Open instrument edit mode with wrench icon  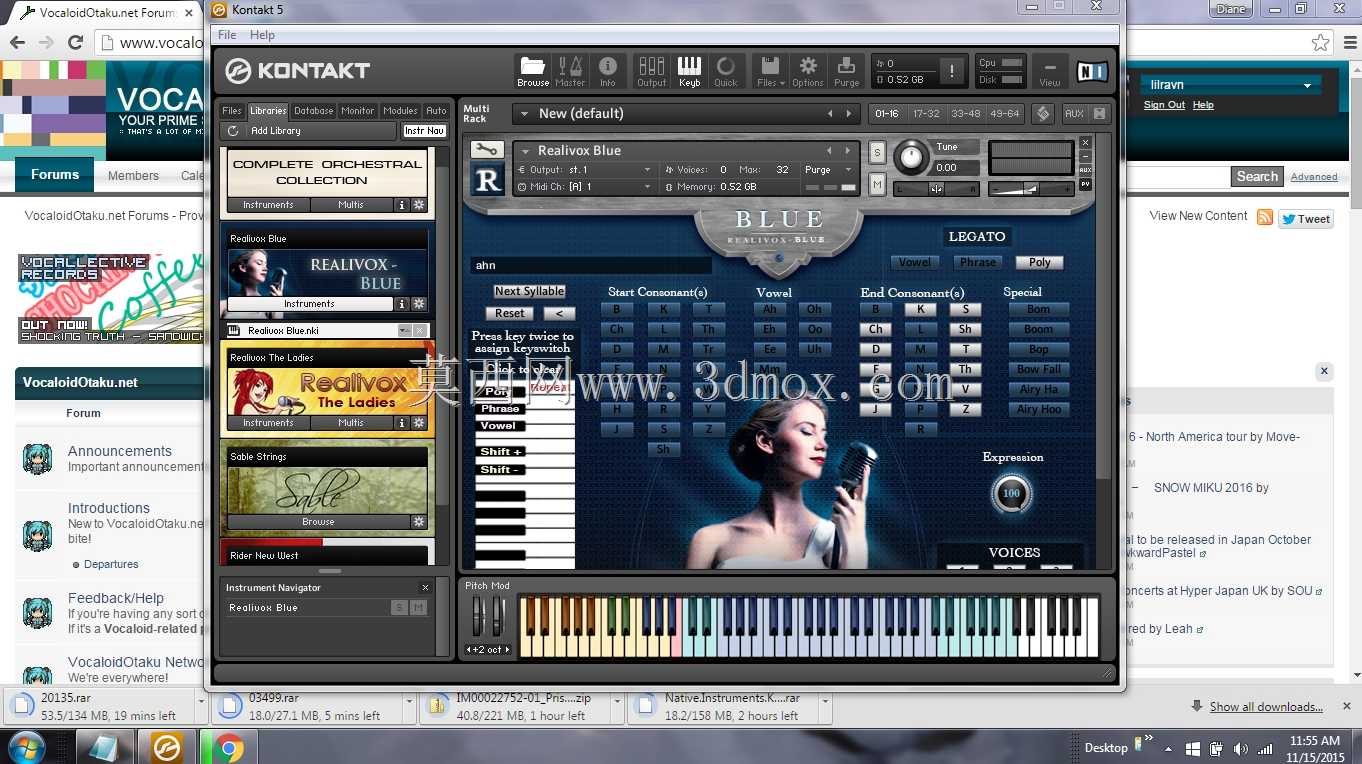tap(486, 150)
